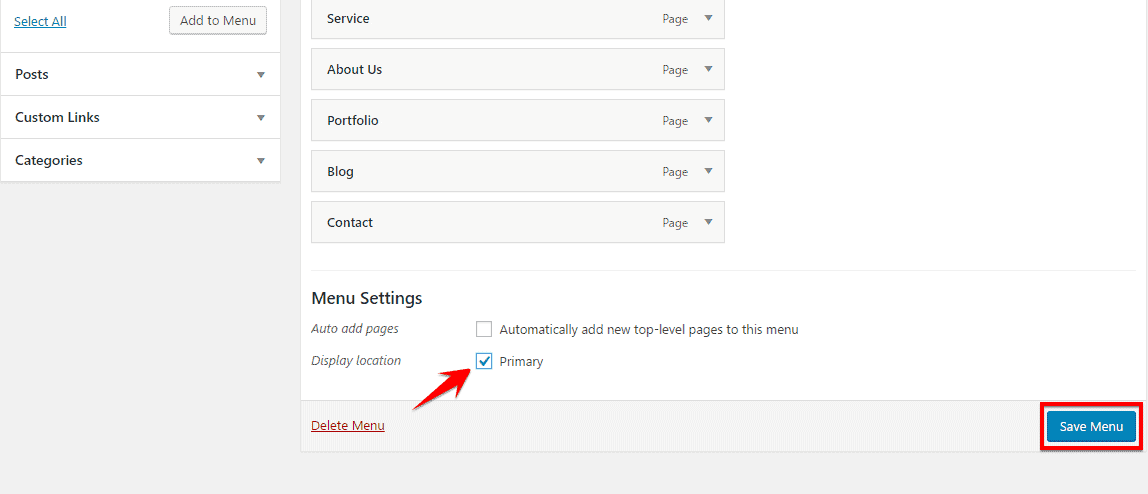Select the Blog menu item title

[340, 171]
